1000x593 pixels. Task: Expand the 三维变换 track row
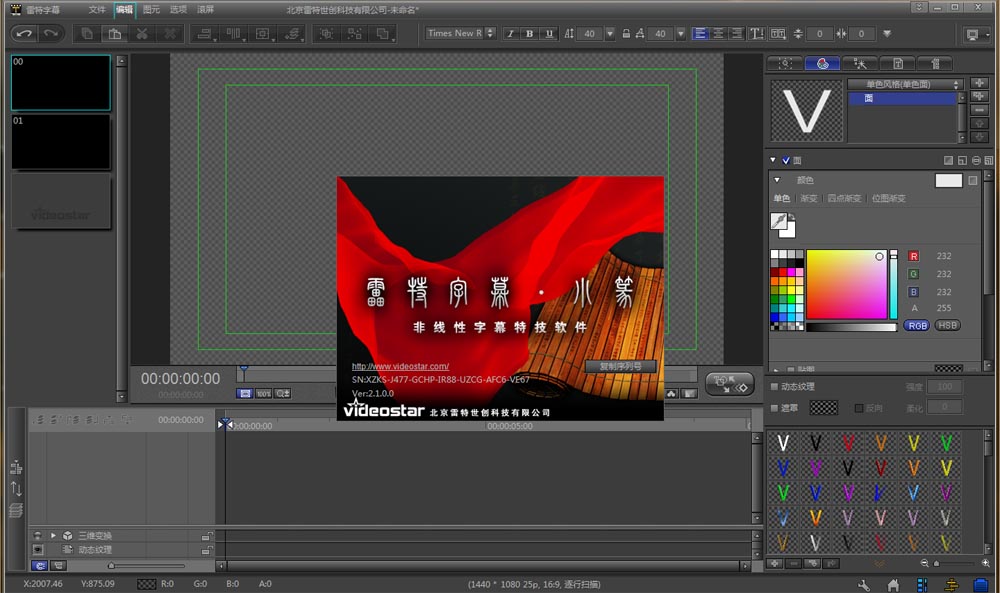click(54, 536)
